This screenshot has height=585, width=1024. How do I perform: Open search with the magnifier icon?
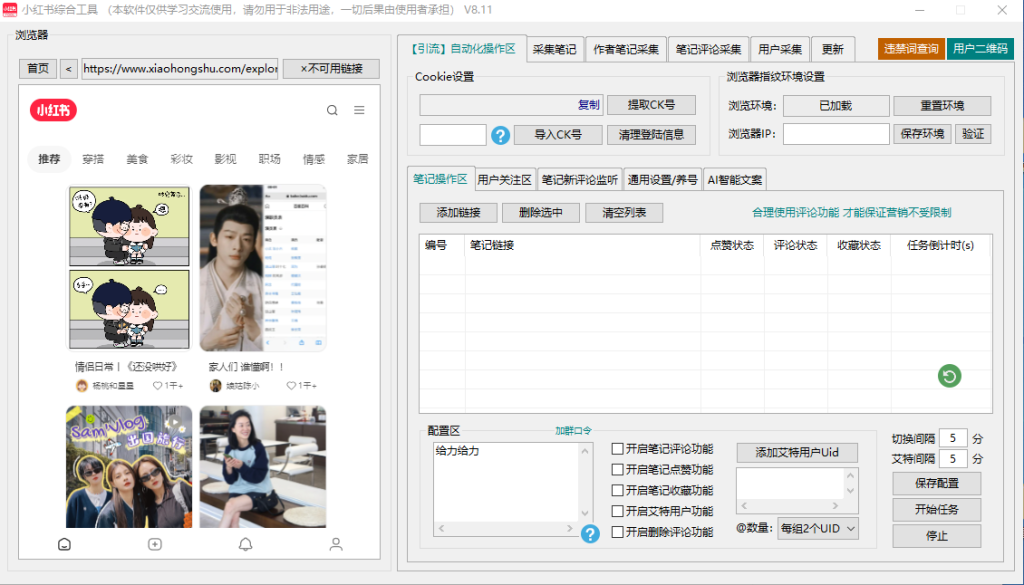332,111
